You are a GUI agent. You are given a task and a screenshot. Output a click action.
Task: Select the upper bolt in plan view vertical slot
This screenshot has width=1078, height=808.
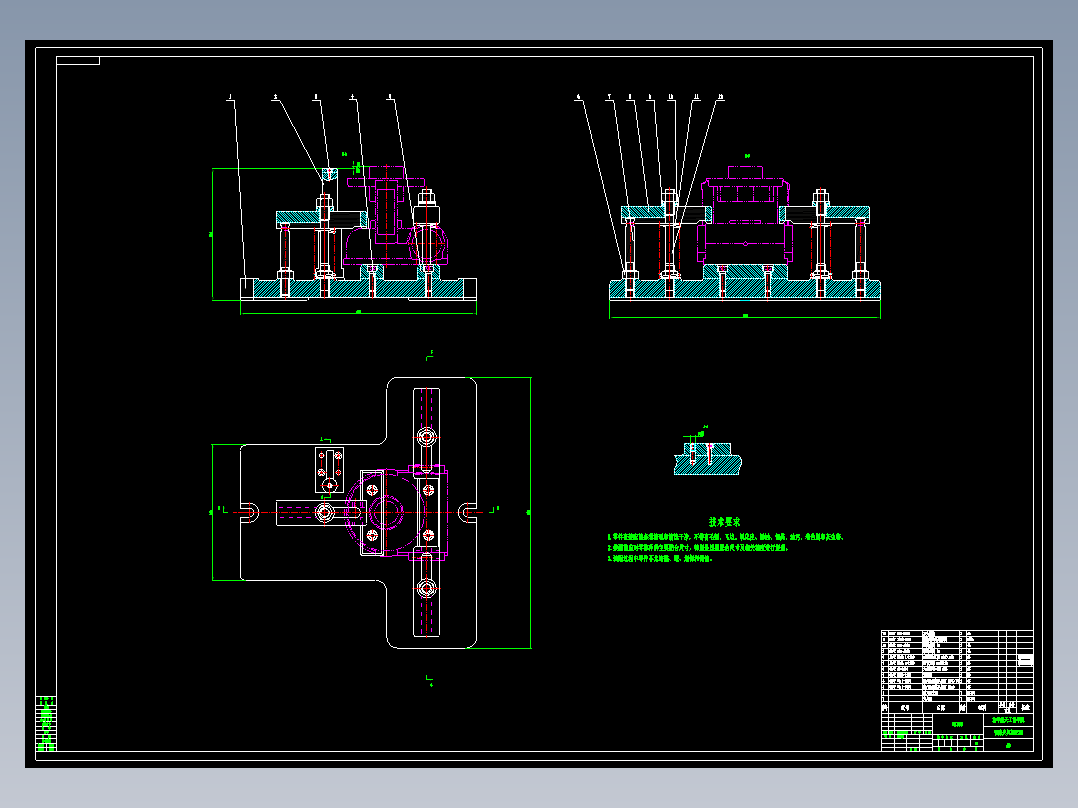[x=426, y=437]
